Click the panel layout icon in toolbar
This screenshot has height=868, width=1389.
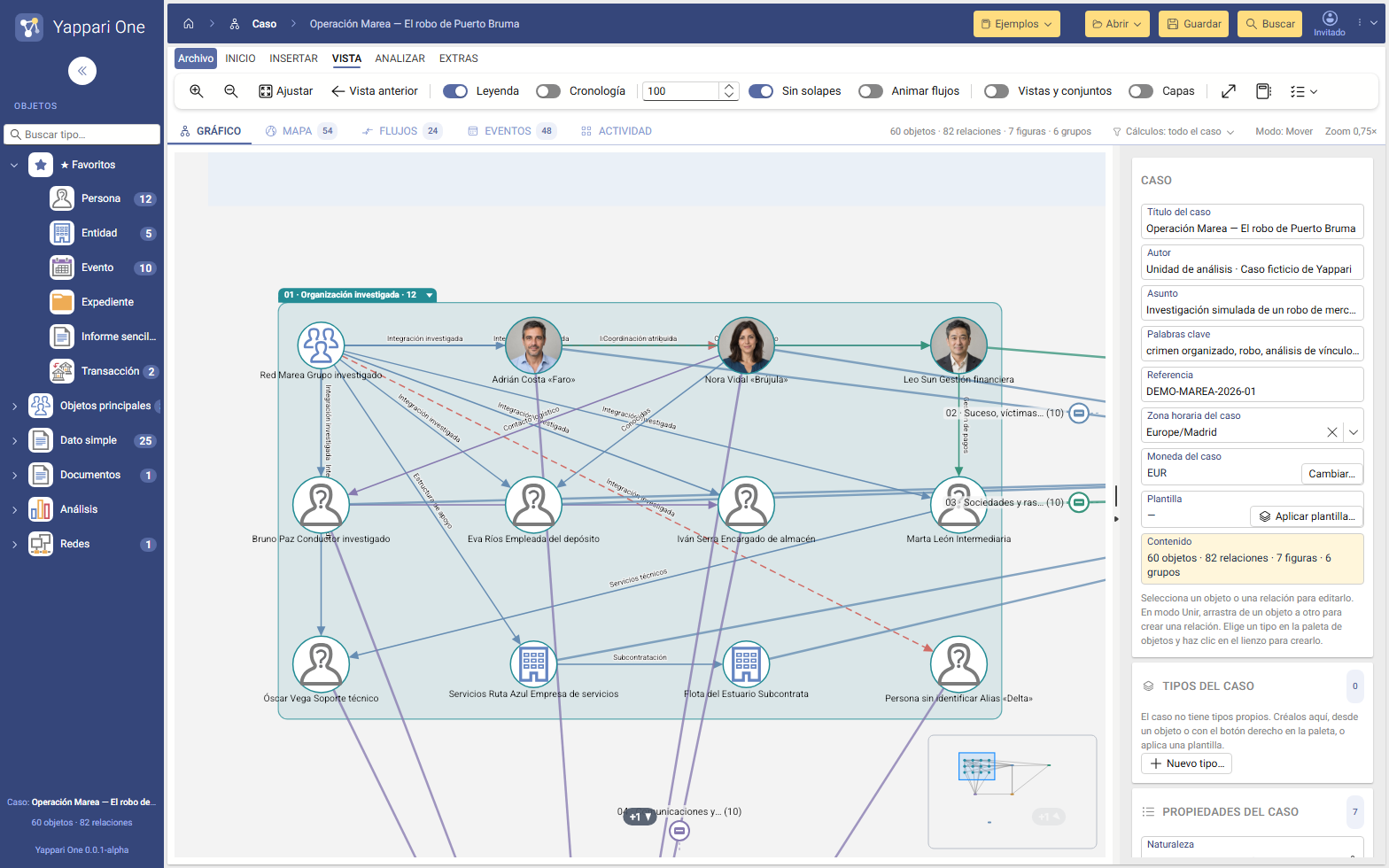1264,91
